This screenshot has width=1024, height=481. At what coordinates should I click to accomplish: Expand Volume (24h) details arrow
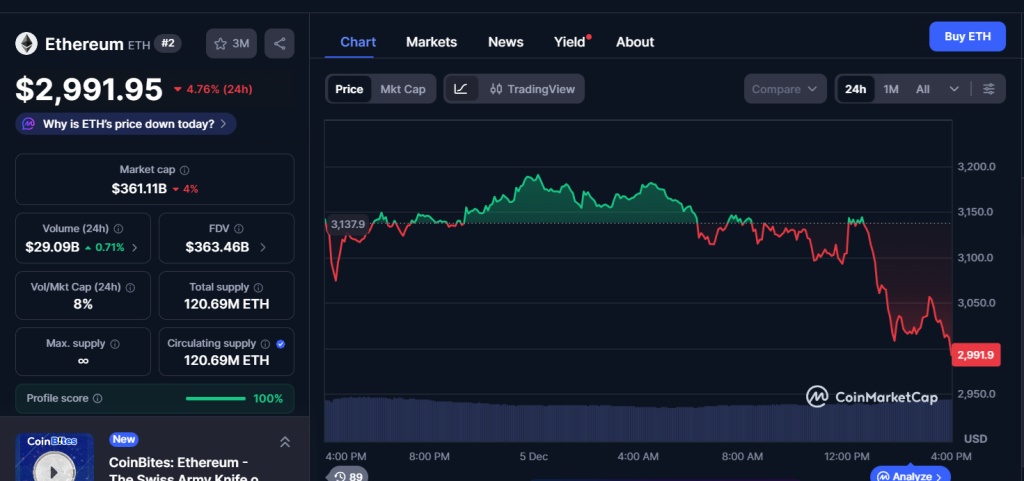coord(135,247)
